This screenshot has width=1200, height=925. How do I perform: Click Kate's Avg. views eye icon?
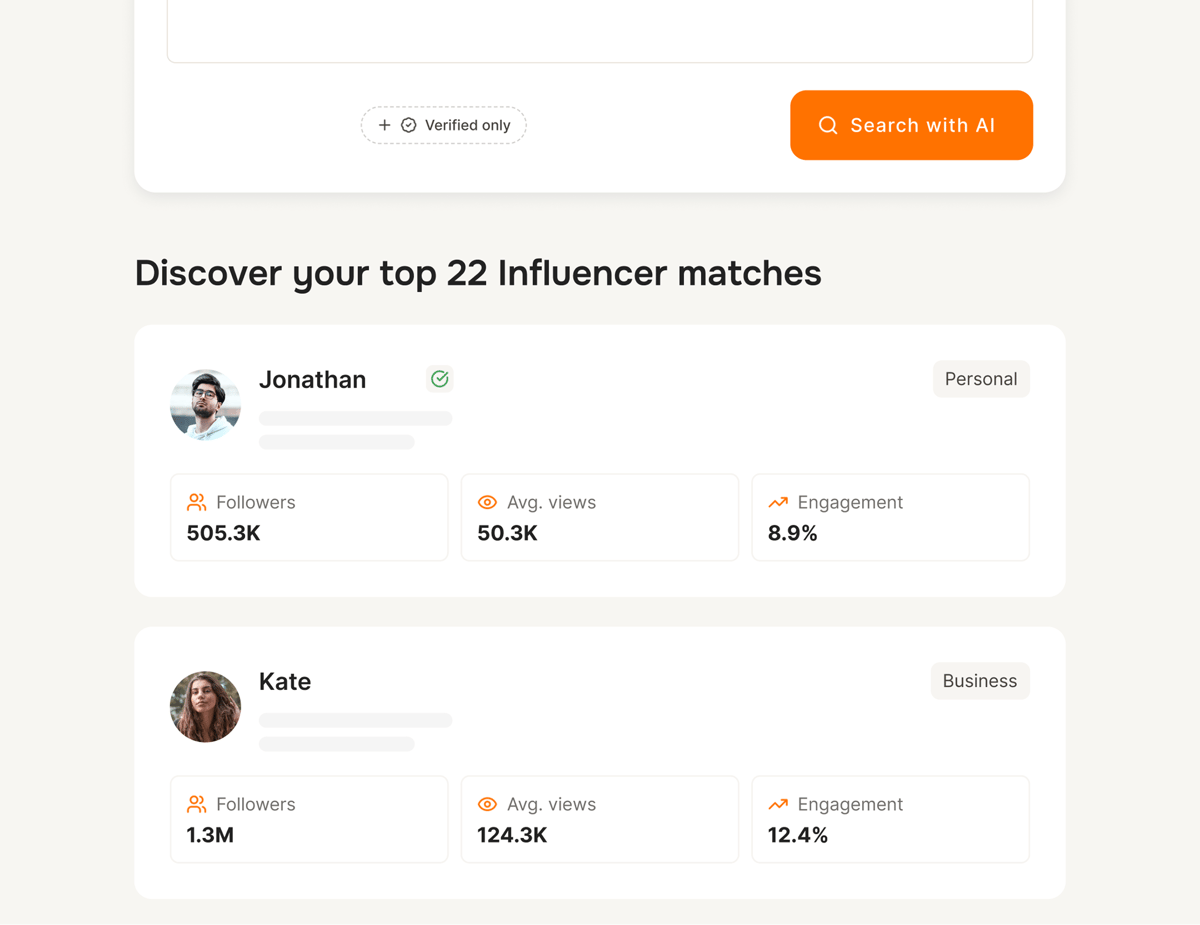click(x=487, y=804)
